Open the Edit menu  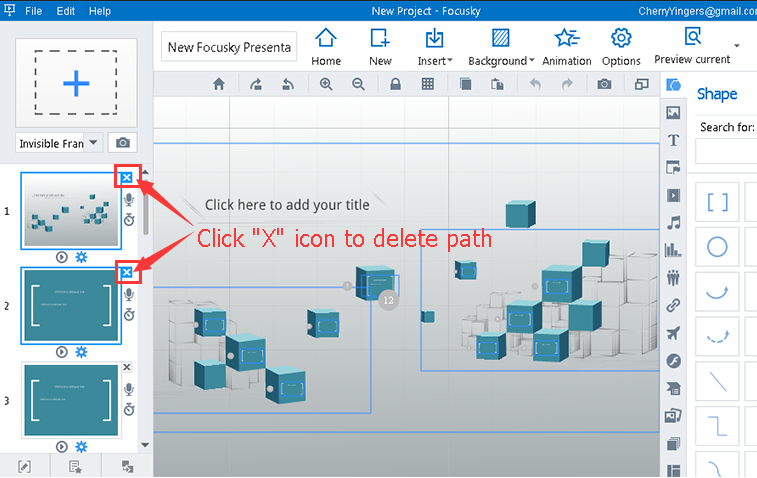[65, 11]
